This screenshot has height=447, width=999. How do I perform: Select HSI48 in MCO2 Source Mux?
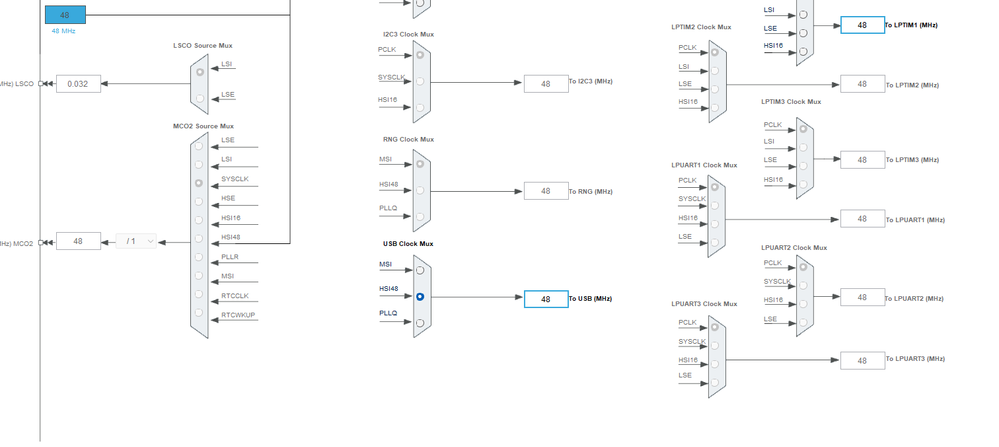(x=199, y=238)
